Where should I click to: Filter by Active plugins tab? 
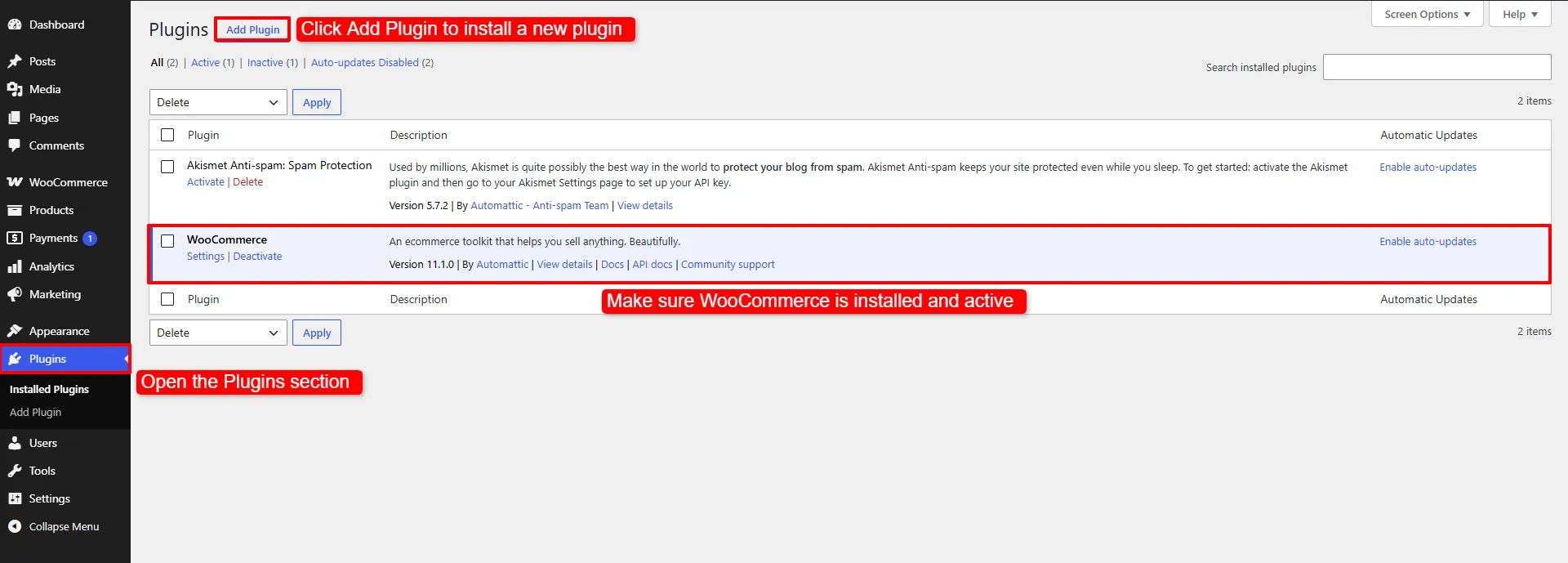coord(205,63)
